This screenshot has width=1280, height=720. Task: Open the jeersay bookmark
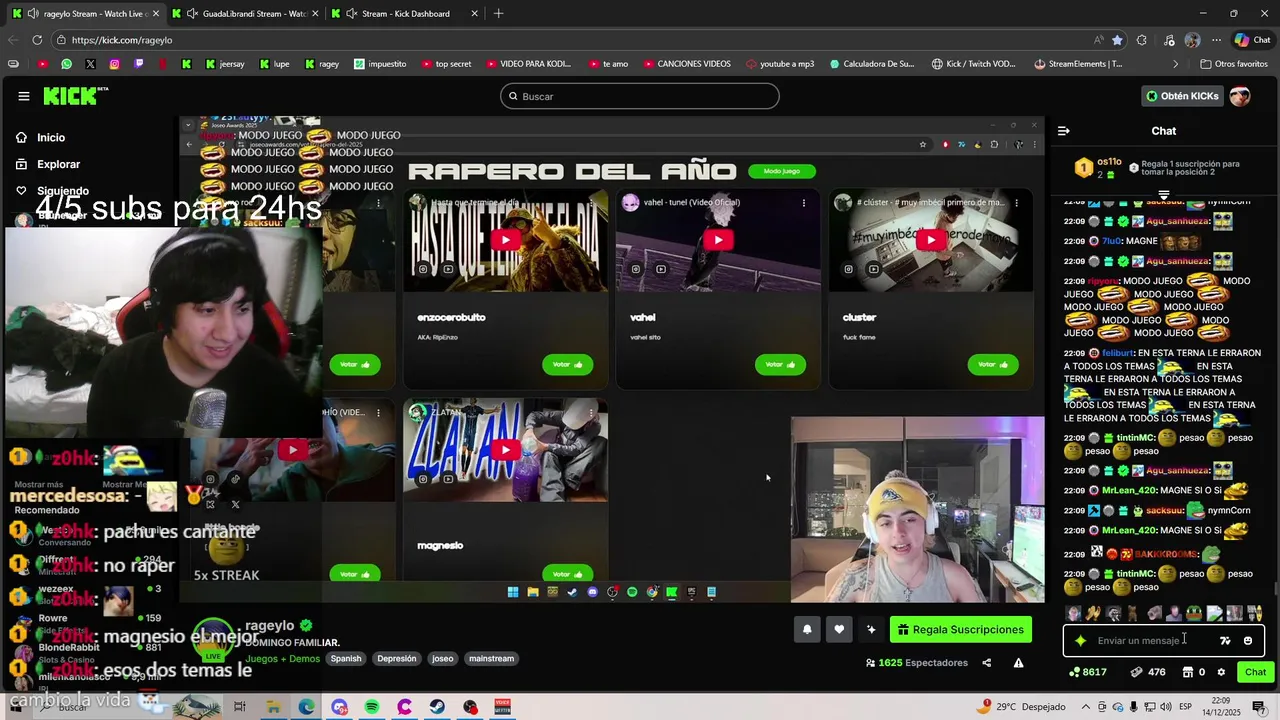(225, 64)
